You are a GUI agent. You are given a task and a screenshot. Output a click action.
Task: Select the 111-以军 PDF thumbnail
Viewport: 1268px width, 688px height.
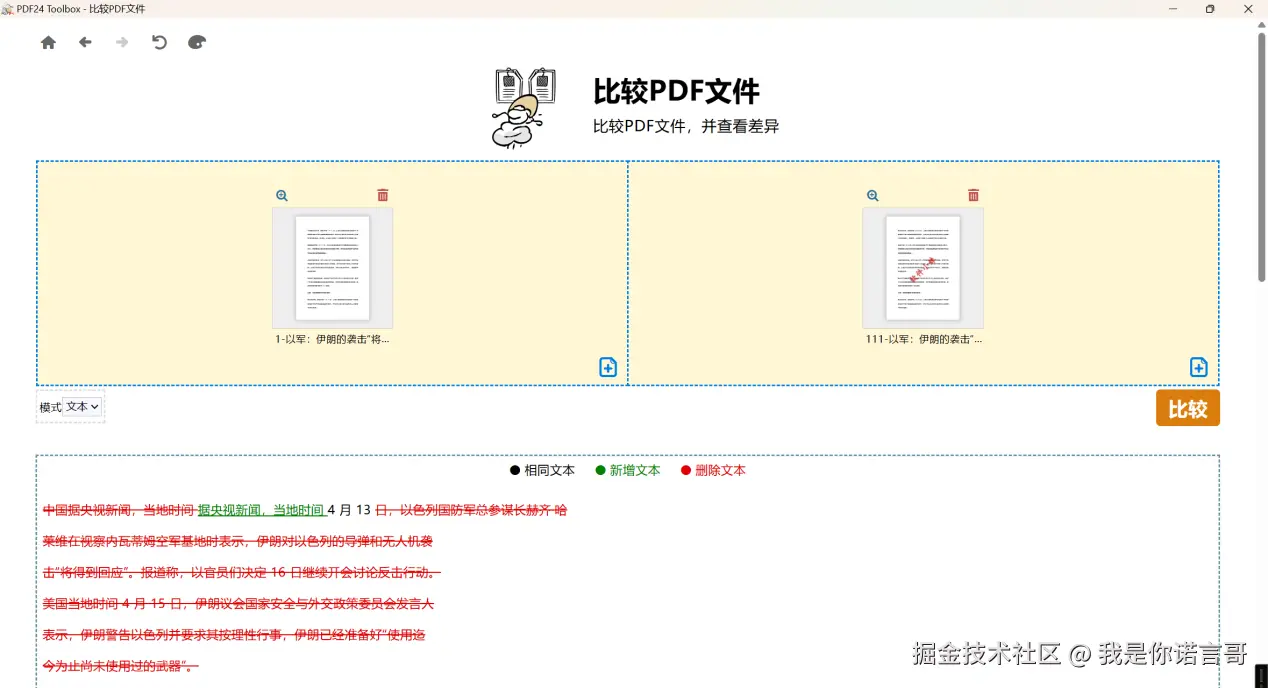coord(923,268)
